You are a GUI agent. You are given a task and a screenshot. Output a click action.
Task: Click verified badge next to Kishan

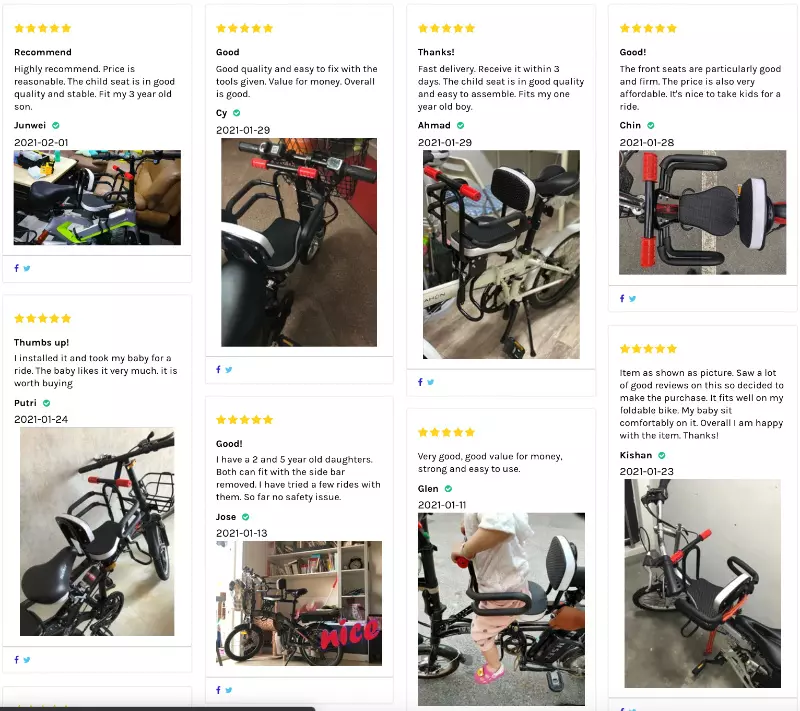(662, 455)
